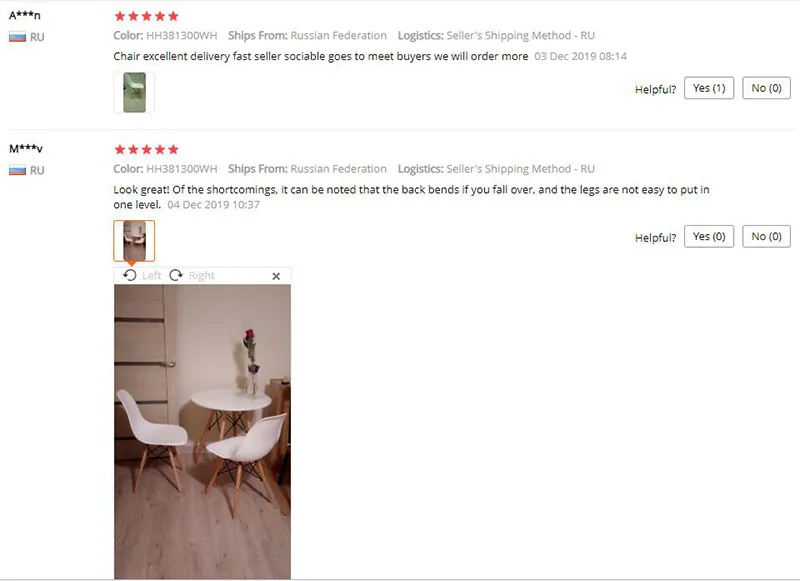
Task: Click the rotate right arrow icon
Action: coord(176,275)
